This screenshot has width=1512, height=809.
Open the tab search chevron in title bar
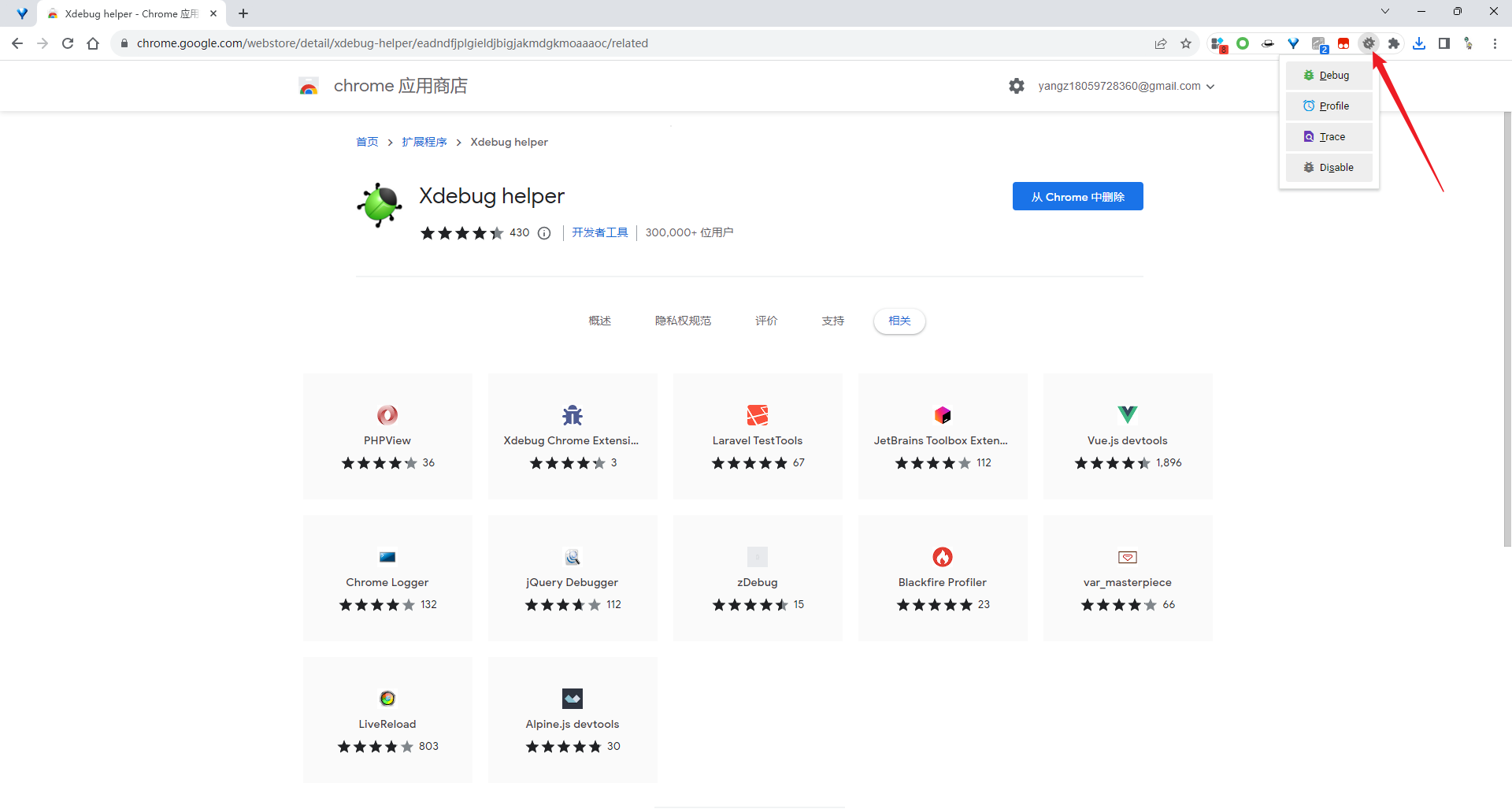tap(1385, 12)
